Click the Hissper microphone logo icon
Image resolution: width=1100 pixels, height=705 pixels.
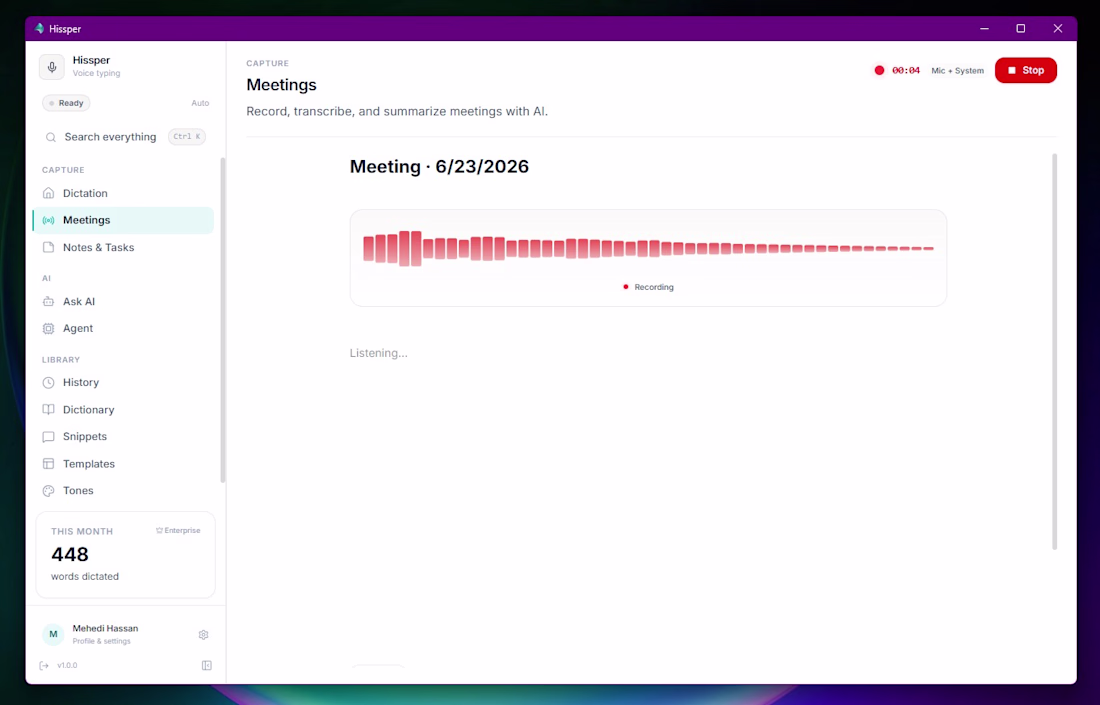(x=51, y=67)
